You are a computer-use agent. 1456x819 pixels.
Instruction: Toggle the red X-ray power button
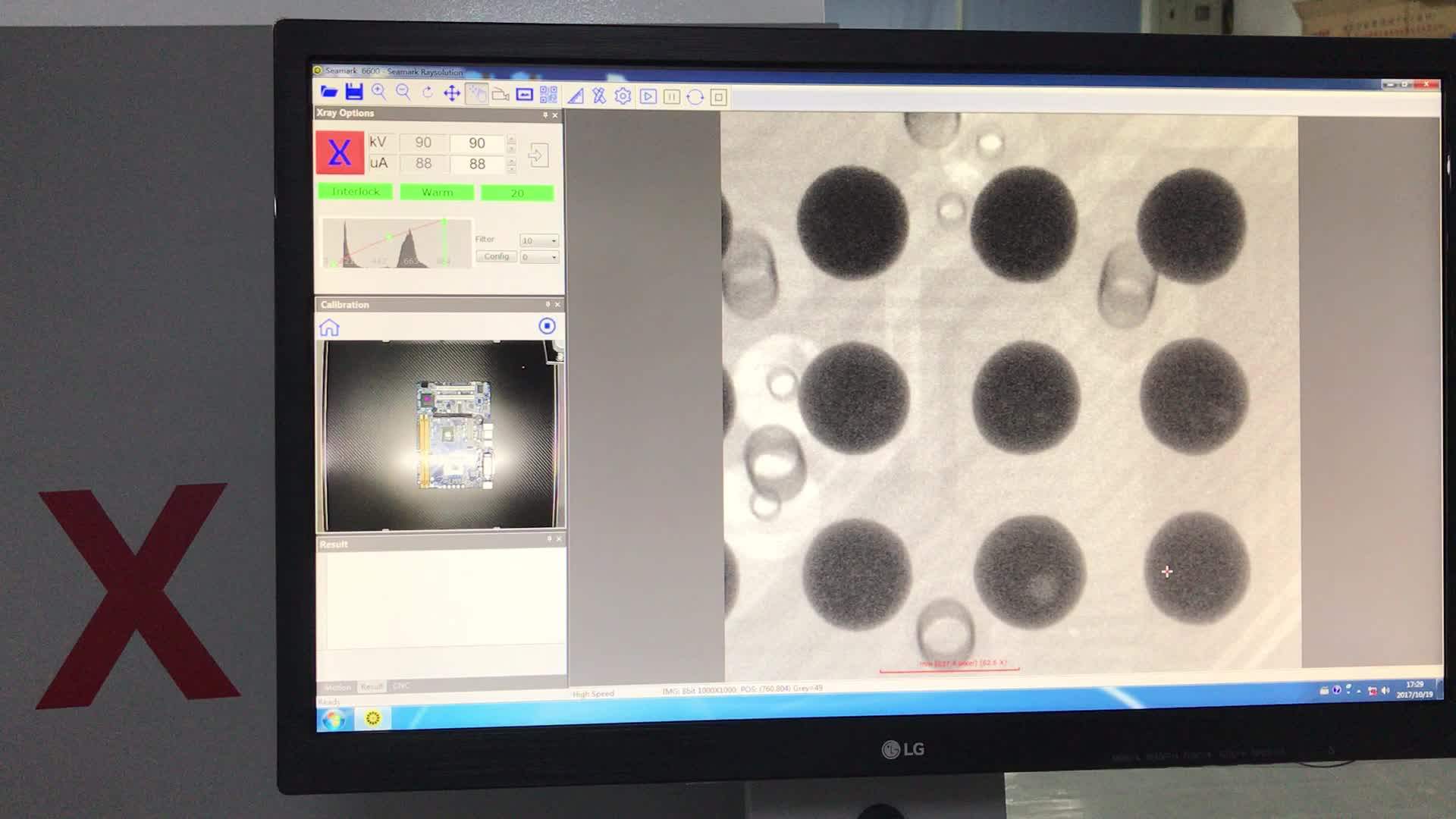click(x=339, y=152)
